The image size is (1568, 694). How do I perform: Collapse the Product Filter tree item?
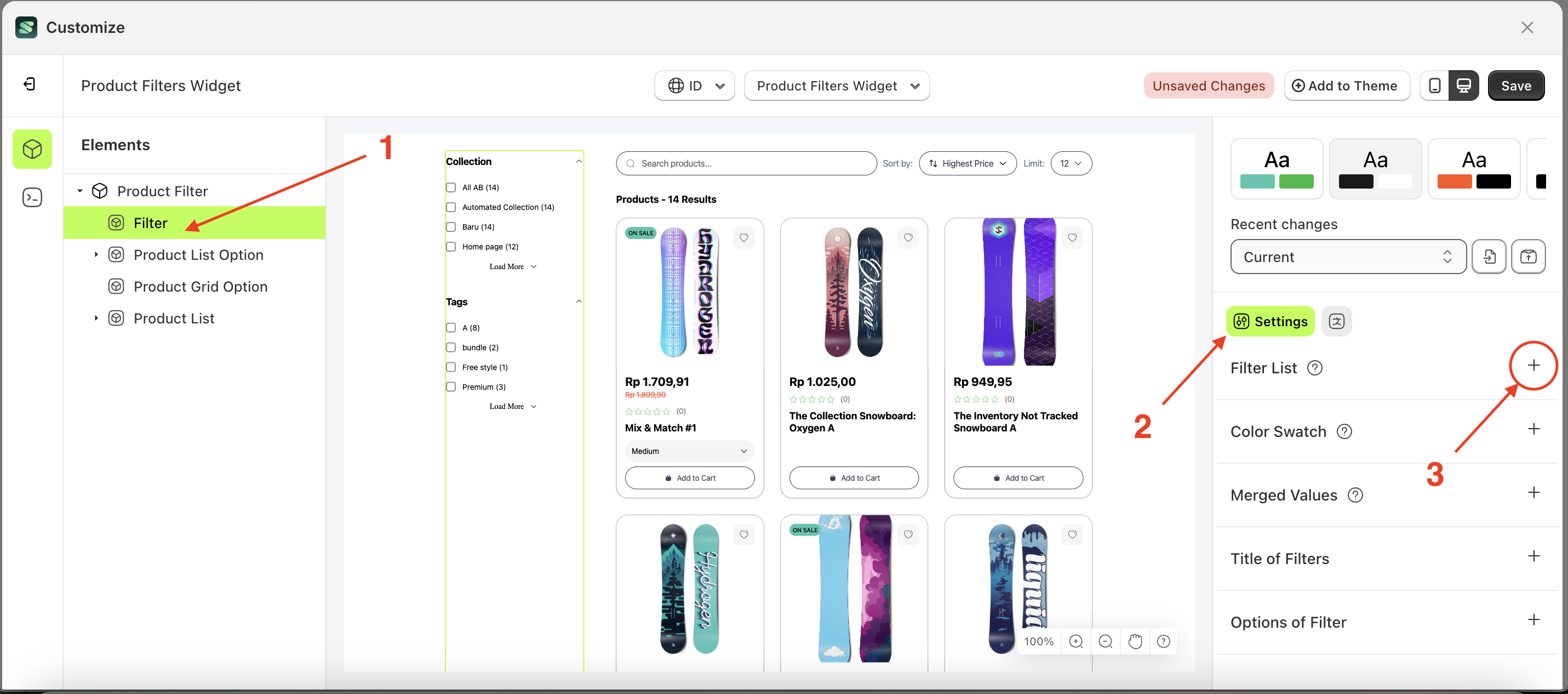pos(79,191)
